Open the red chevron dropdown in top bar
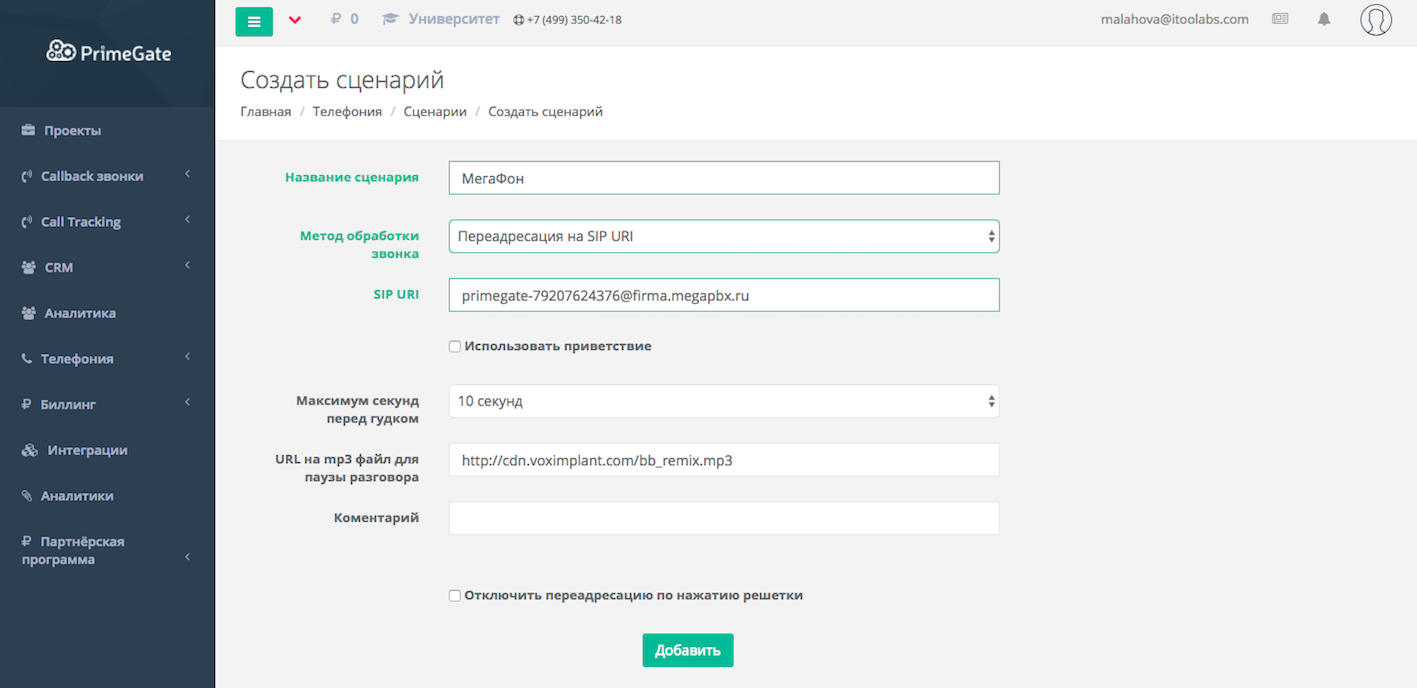The height and width of the screenshot is (688, 1417). coord(294,20)
